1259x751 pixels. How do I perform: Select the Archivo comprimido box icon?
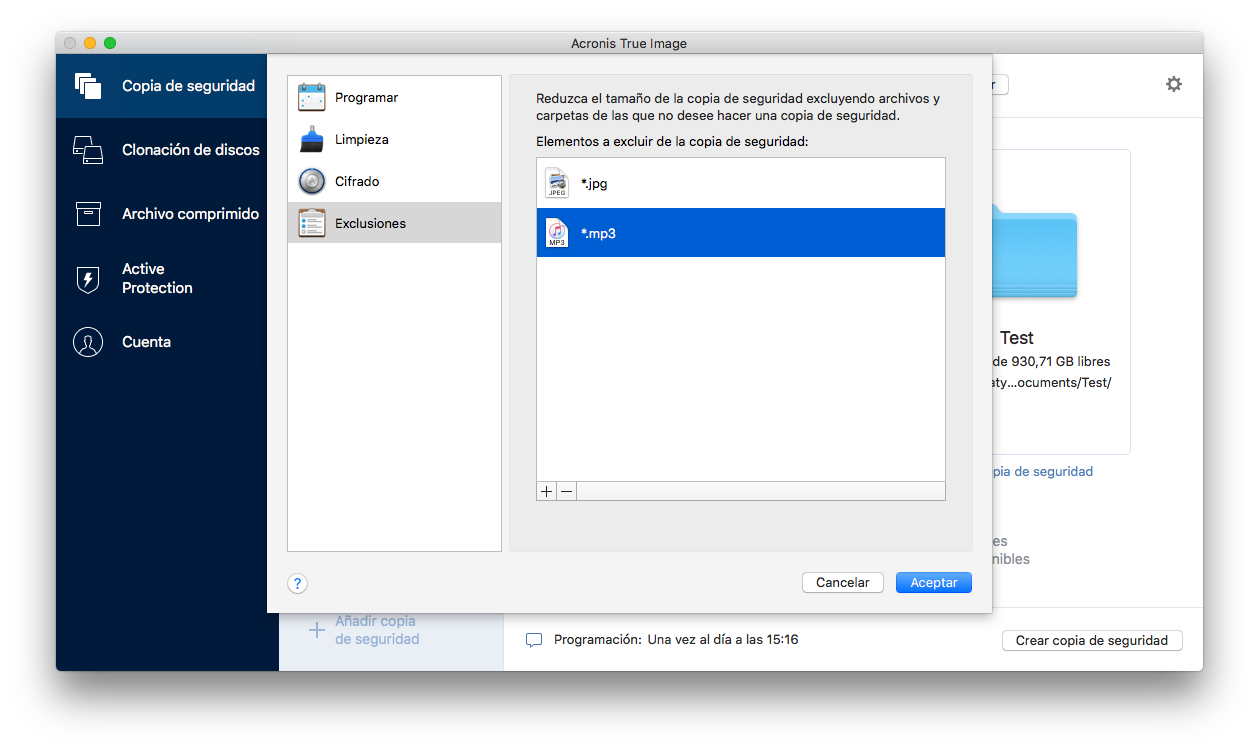tap(88, 214)
